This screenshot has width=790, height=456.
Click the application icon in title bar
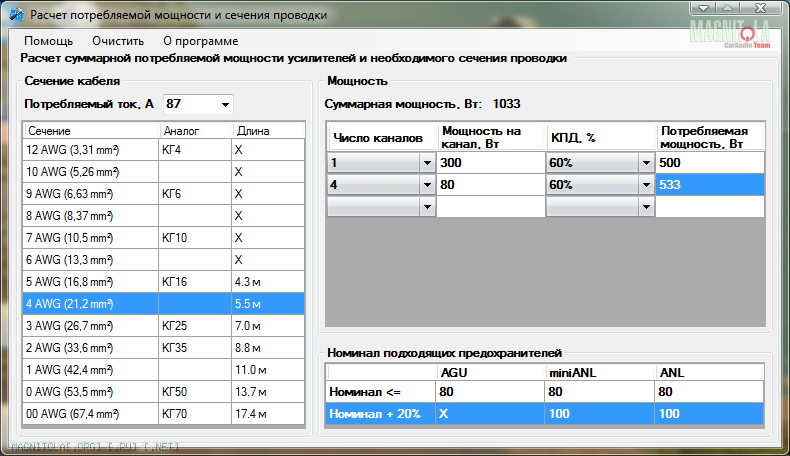pyautogui.click(x=15, y=14)
